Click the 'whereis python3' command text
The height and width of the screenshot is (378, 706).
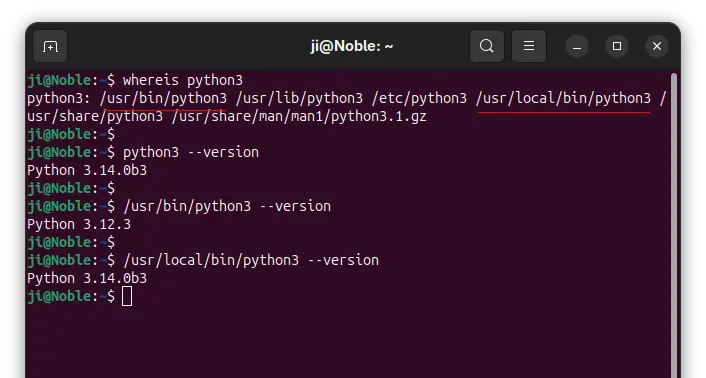[183, 80]
